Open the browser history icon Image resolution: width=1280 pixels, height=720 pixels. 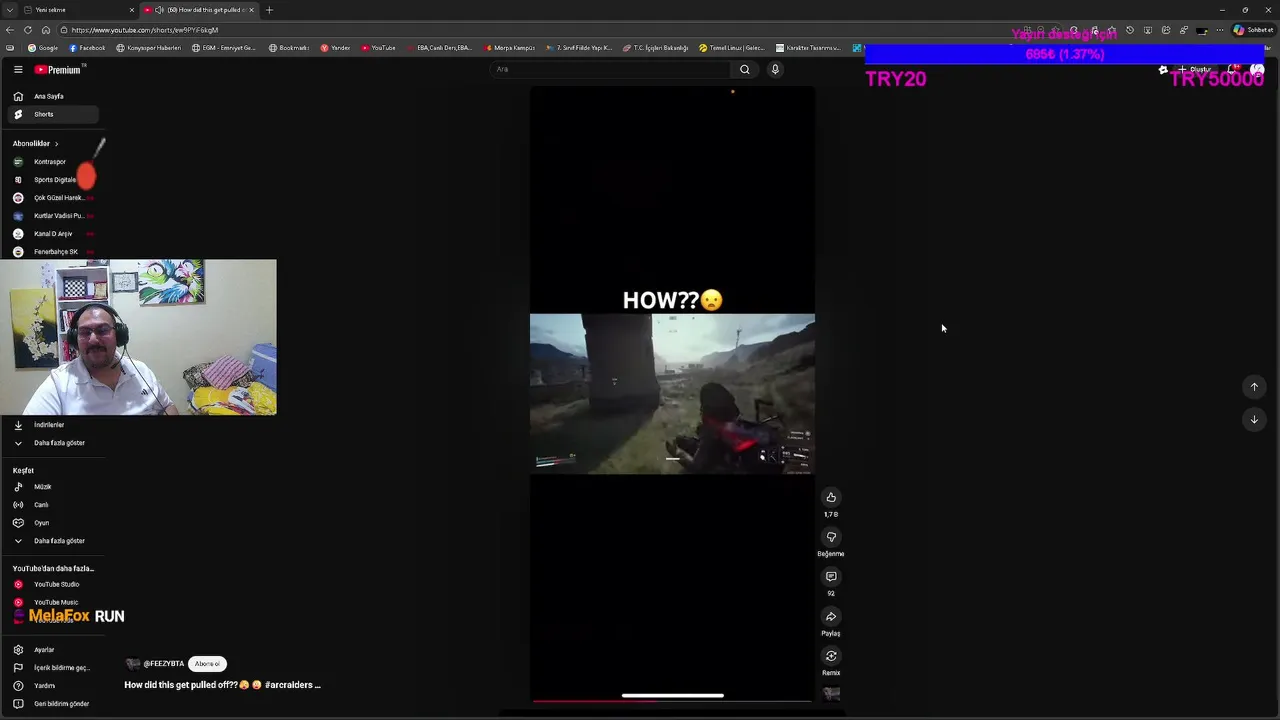pos(1129,30)
